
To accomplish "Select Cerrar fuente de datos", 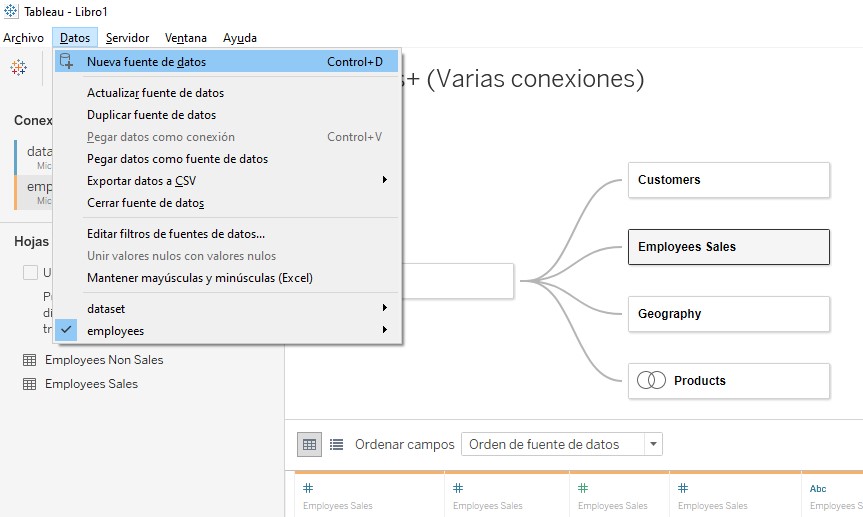I will coord(227,203).
